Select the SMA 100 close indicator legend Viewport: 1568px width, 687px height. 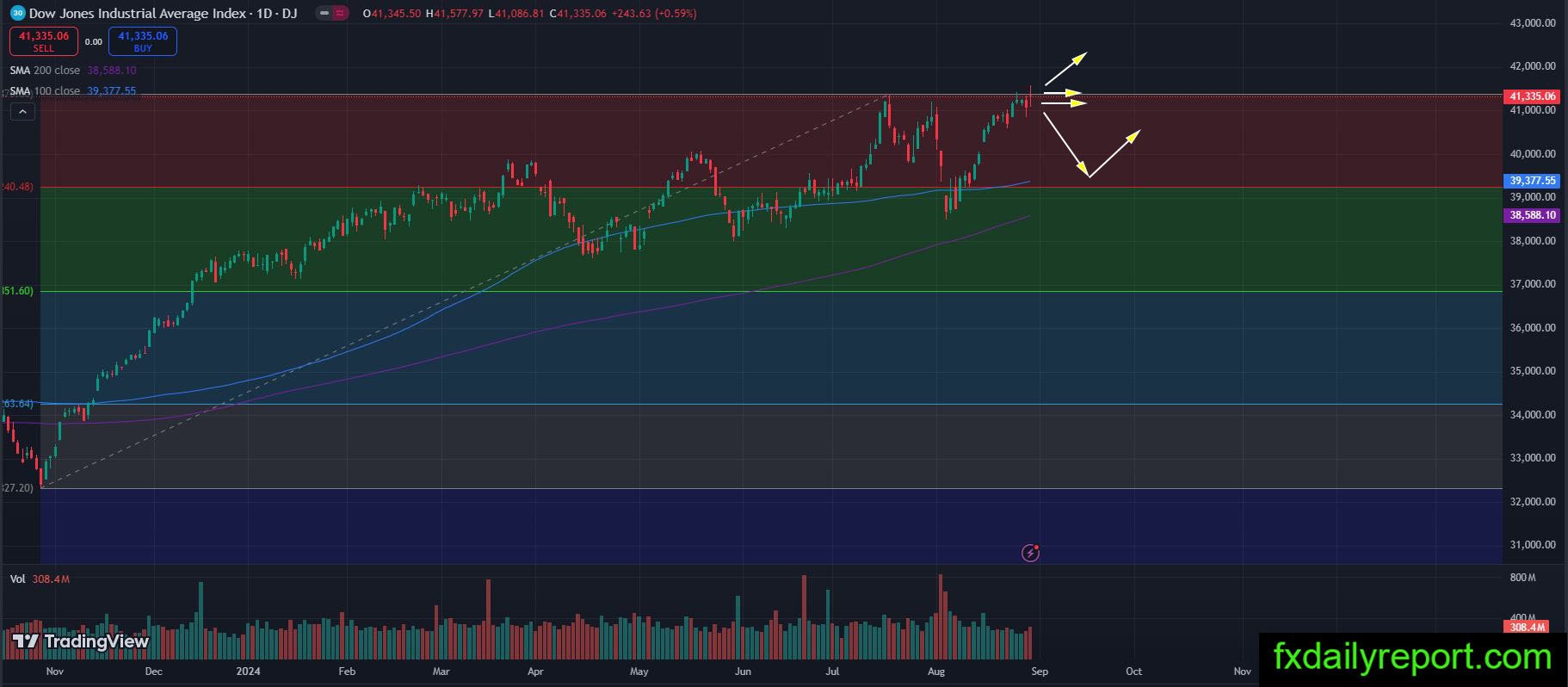73,90
